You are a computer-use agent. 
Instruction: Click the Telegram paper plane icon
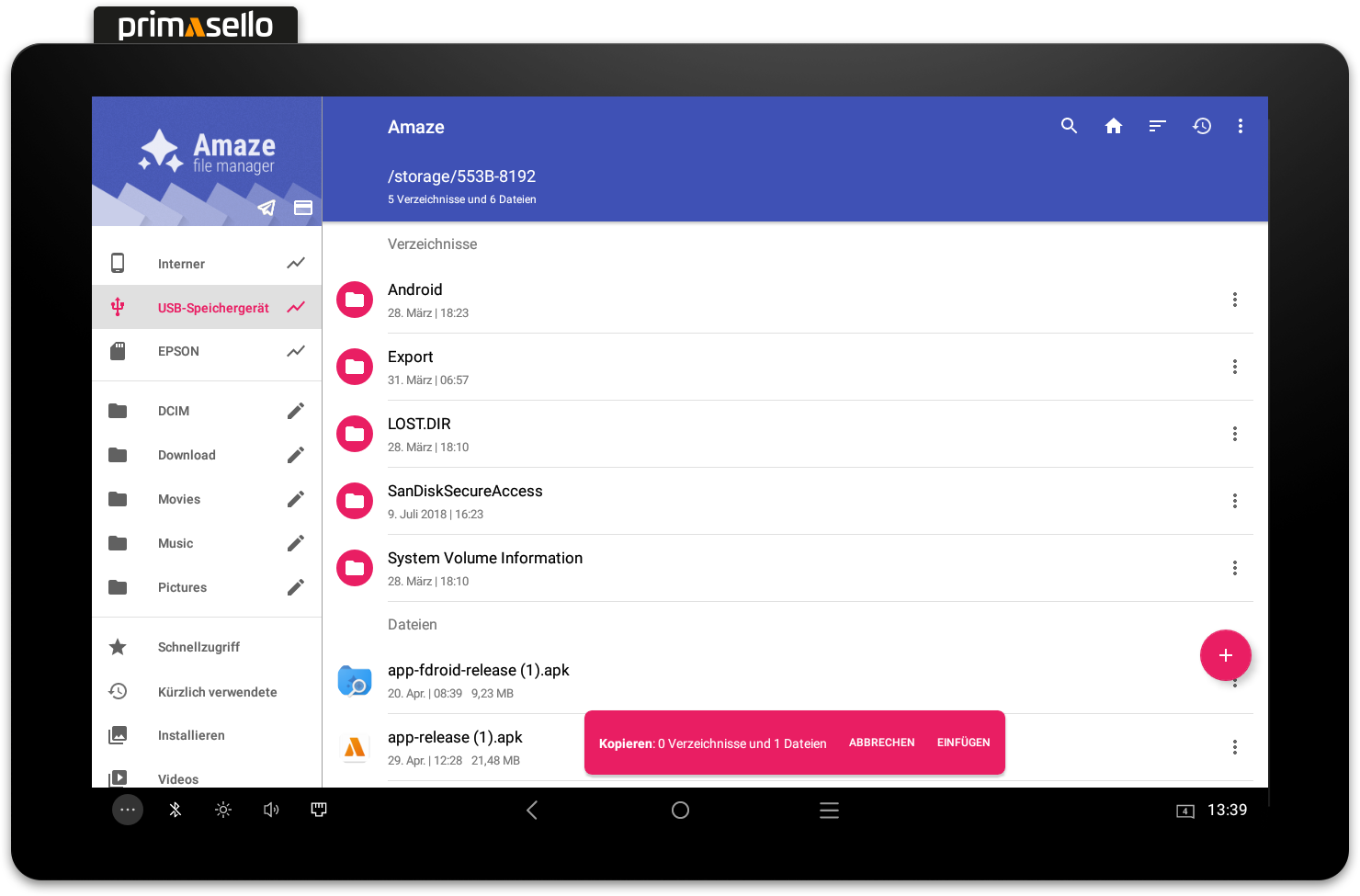(266, 208)
